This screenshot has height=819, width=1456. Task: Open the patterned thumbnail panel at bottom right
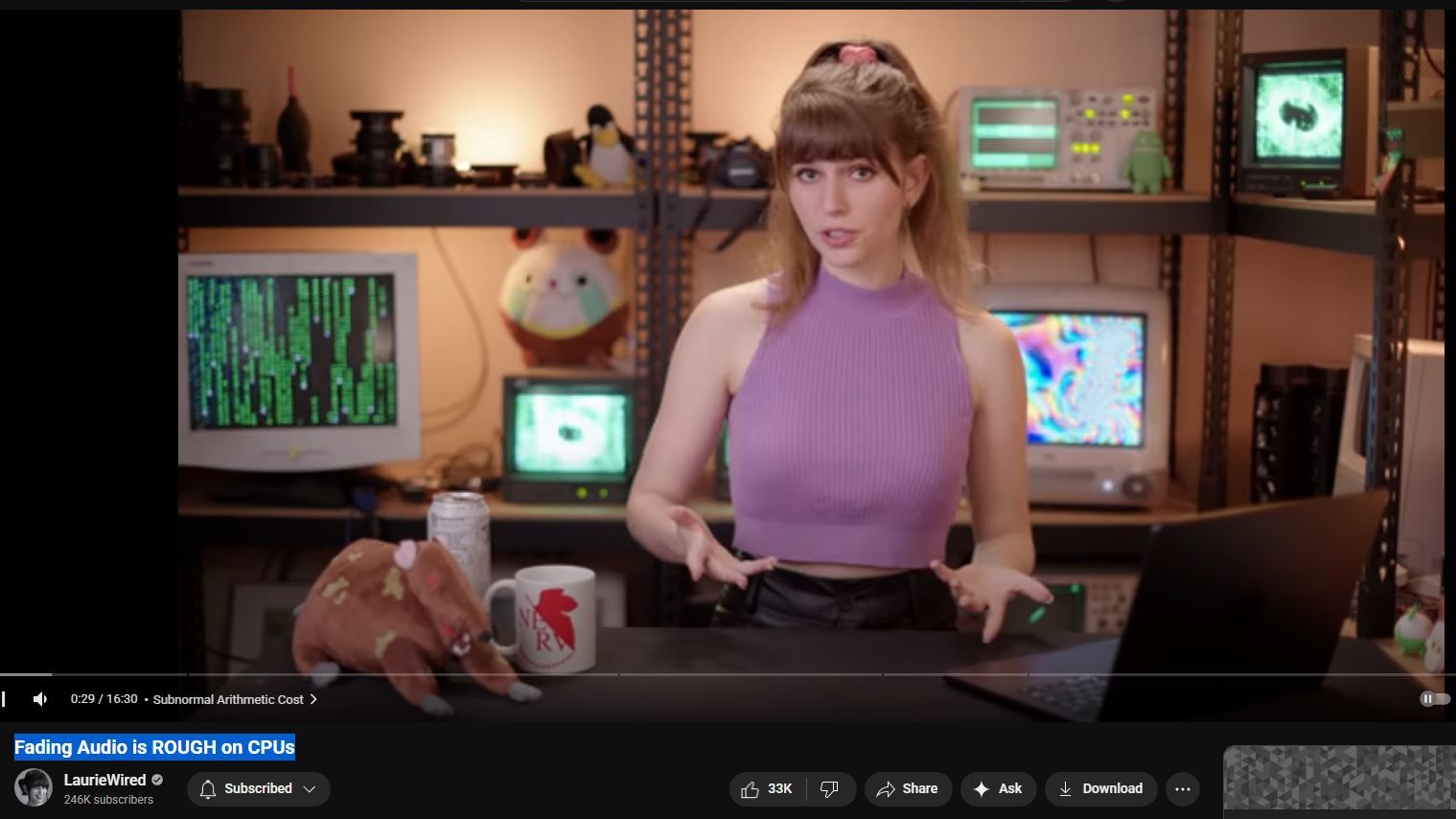point(1338,781)
